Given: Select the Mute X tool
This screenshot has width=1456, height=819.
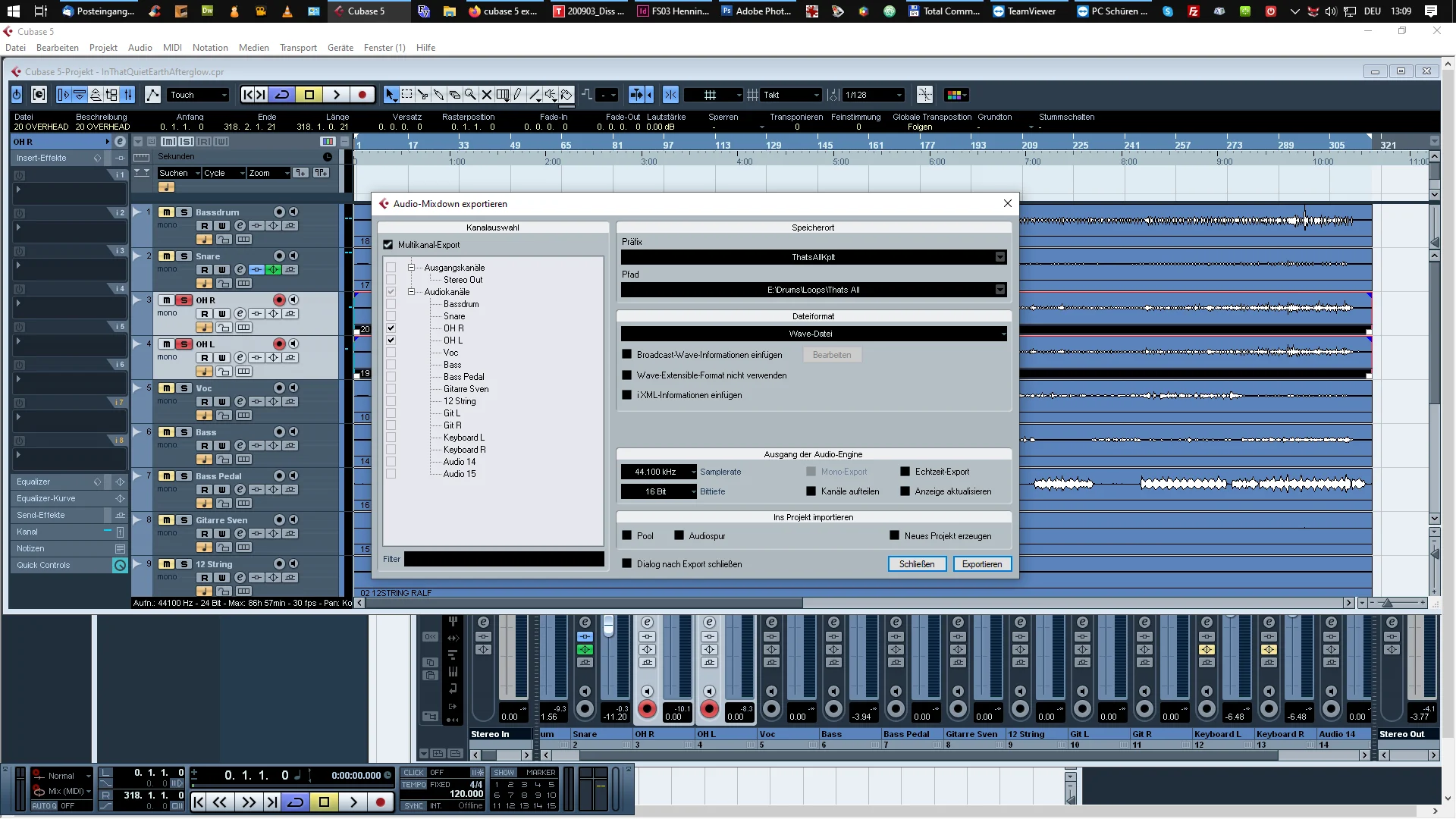Looking at the screenshot, I should (x=487, y=95).
